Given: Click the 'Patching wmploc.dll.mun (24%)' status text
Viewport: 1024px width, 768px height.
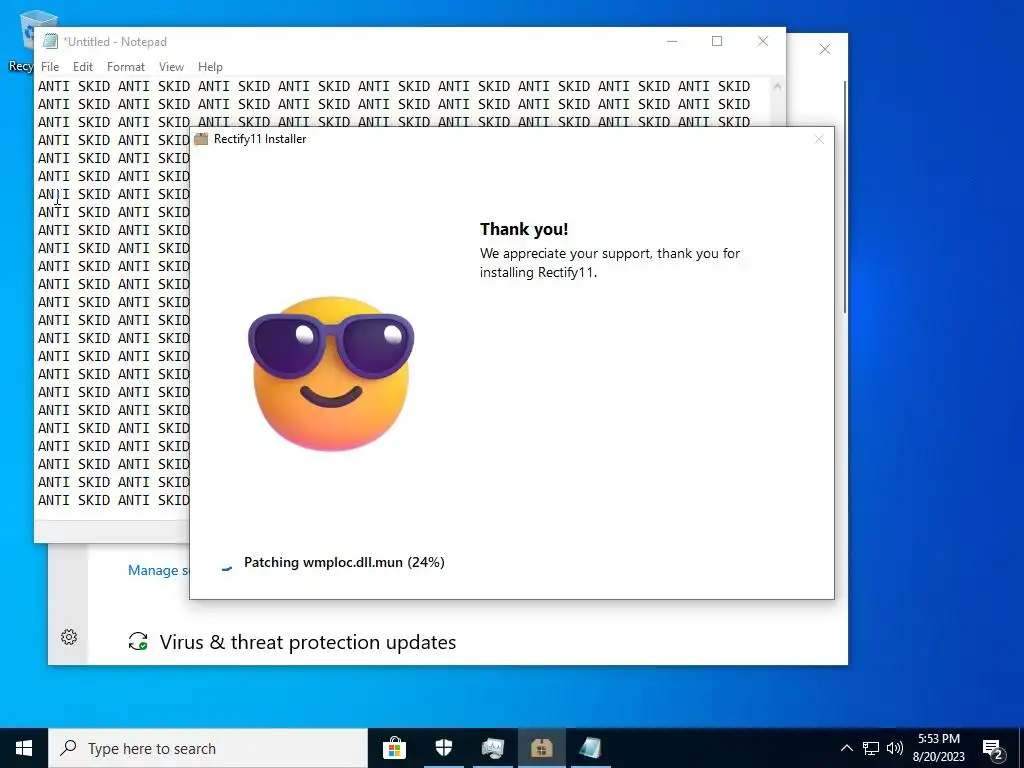Looking at the screenshot, I should coord(344,562).
